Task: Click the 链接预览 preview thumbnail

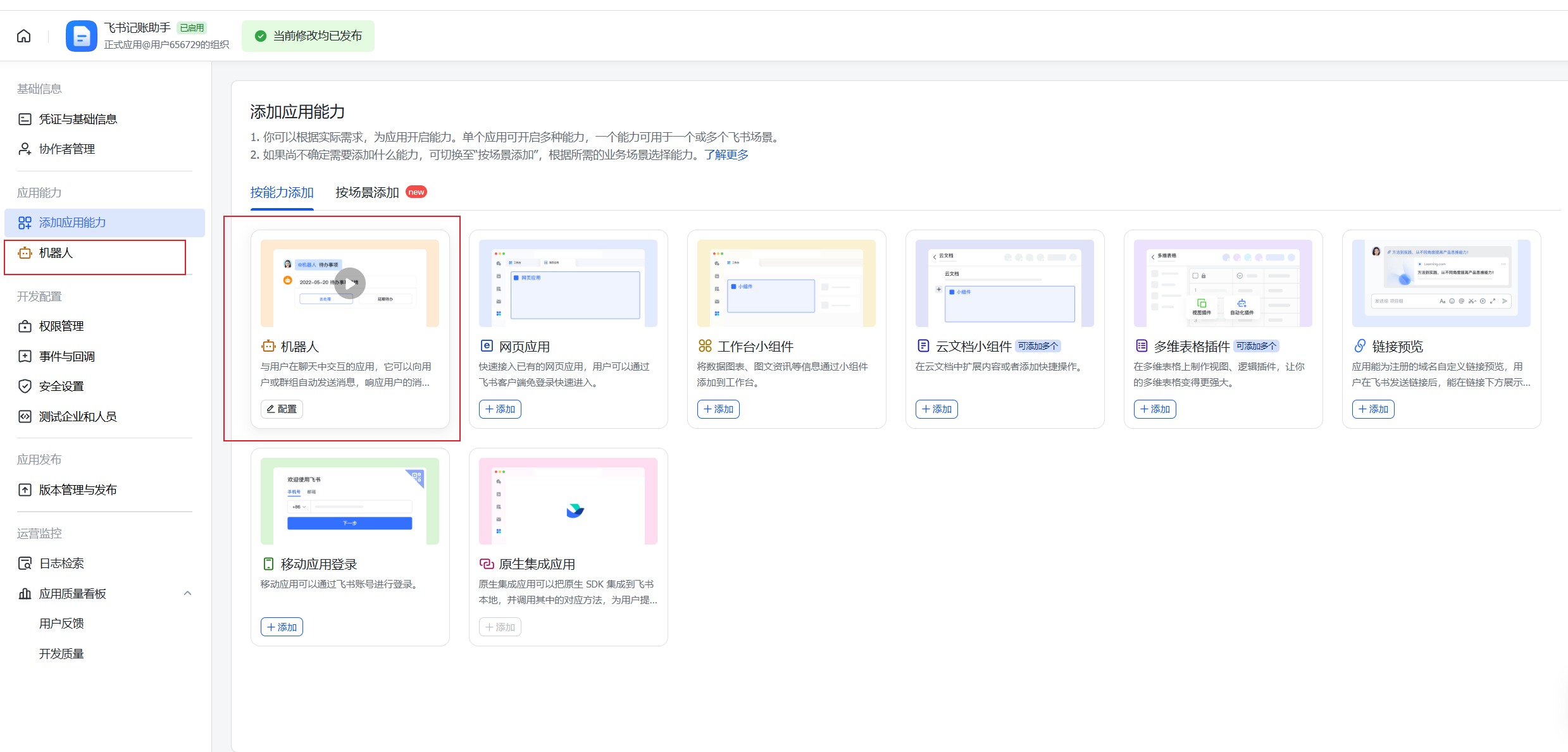Action: [x=1441, y=283]
